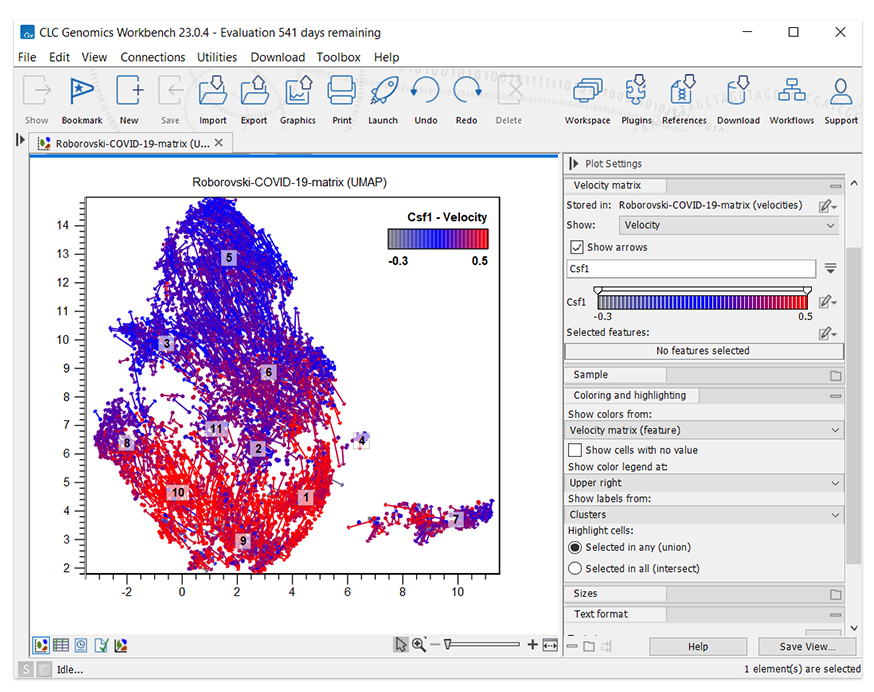This screenshot has height=692, width=874.
Task: Open the Toolbox menu
Action: (x=338, y=57)
